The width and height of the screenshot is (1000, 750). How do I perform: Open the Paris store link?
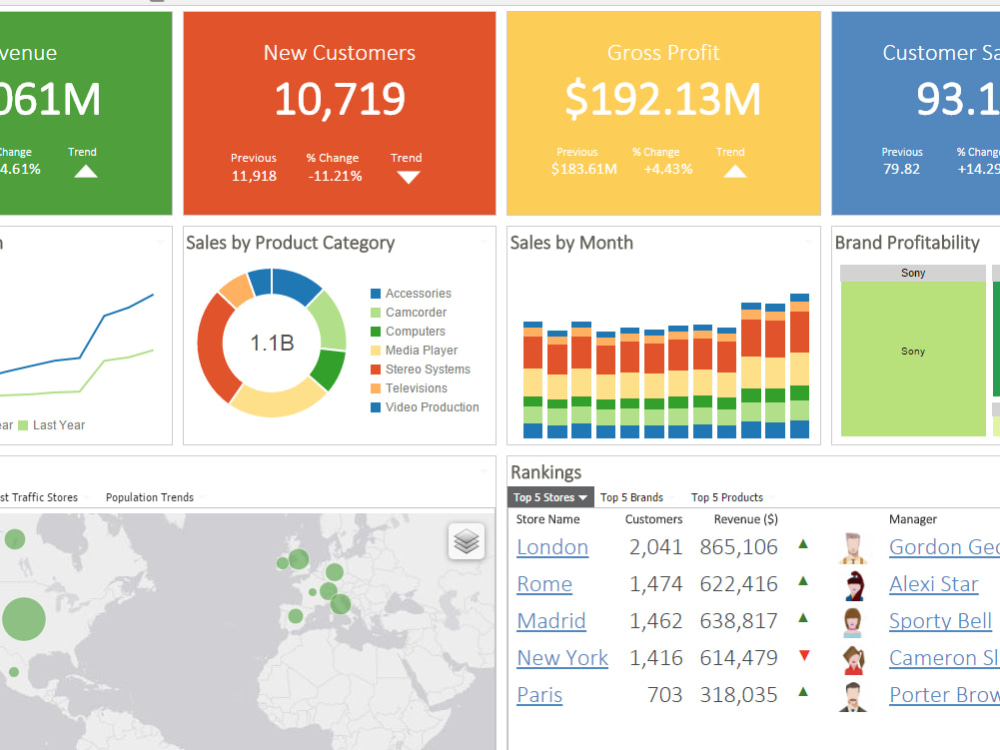click(x=540, y=695)
